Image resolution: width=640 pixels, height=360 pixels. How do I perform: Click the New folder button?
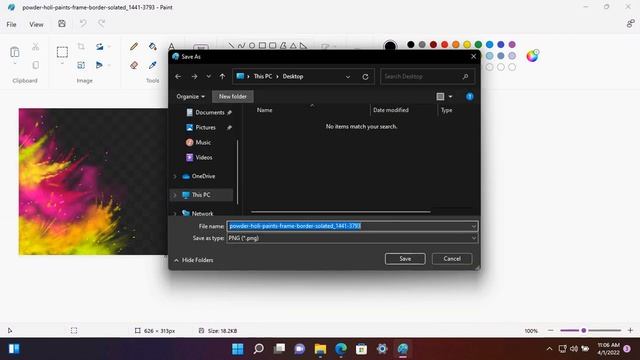pyautogui.click(x=233, y=96)
